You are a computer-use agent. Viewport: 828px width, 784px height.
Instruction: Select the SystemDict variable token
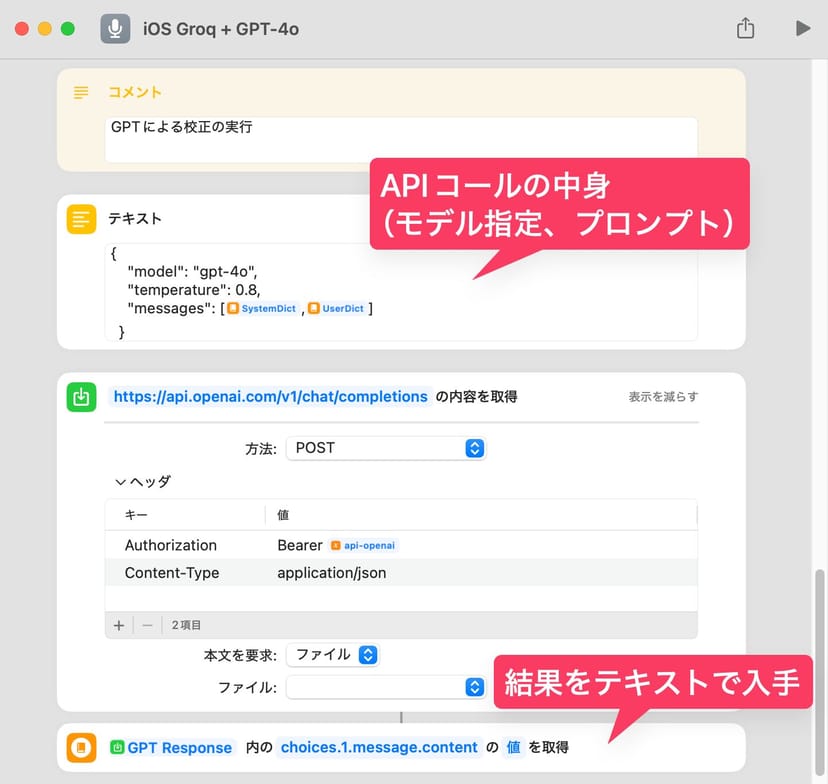[x=262, y=309]
